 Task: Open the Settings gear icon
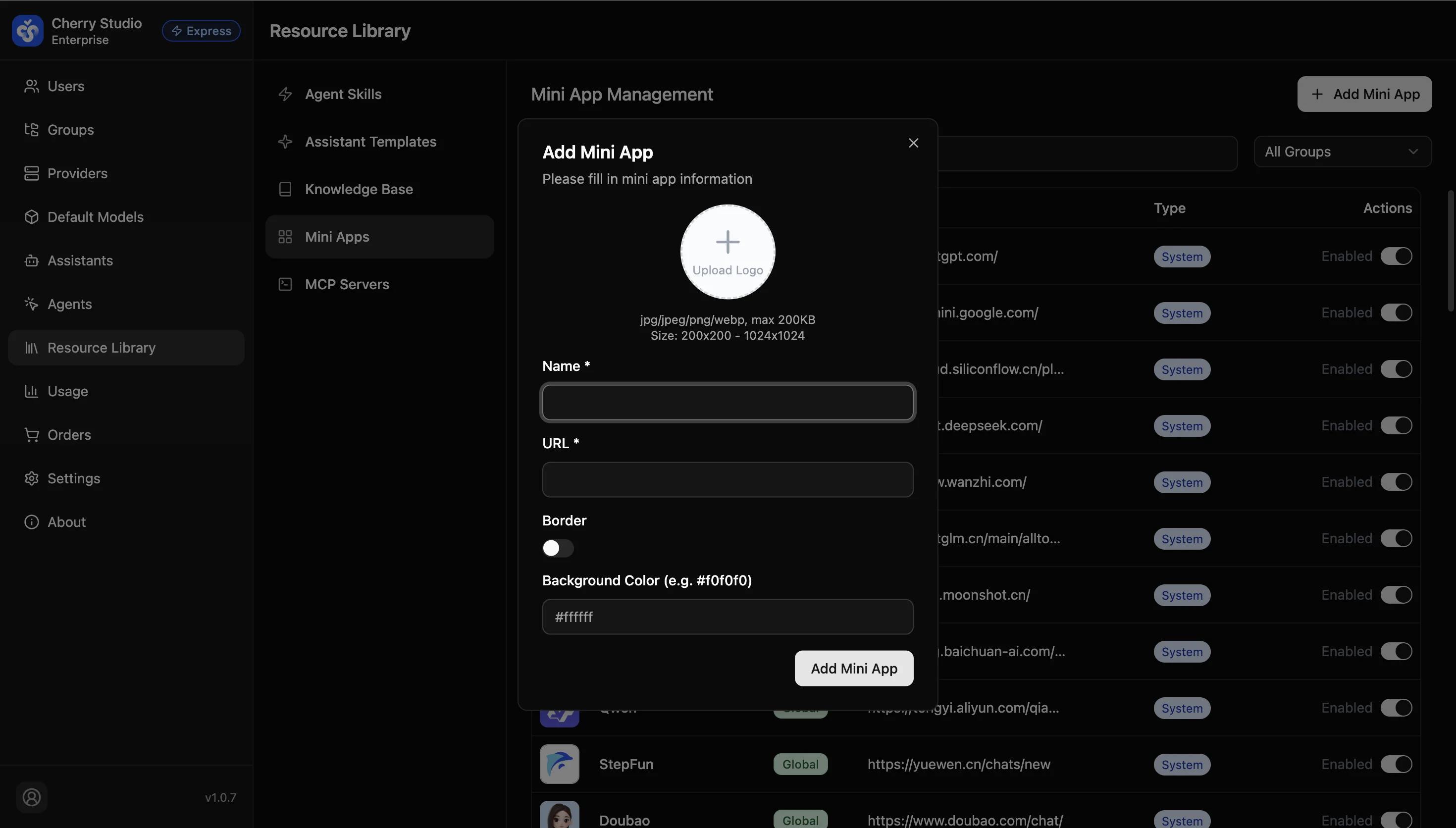pyautogui.click(x=31, y=478)
